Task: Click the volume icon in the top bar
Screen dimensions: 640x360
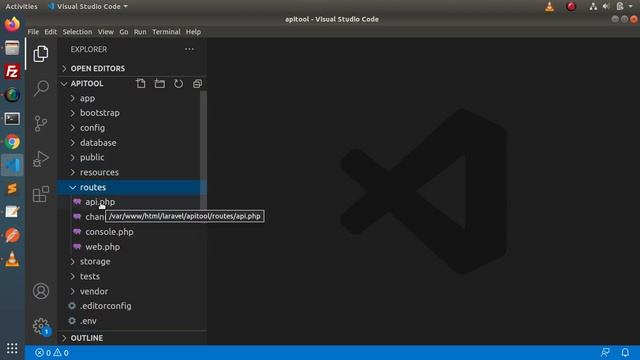Action: (x=606, y=7)
